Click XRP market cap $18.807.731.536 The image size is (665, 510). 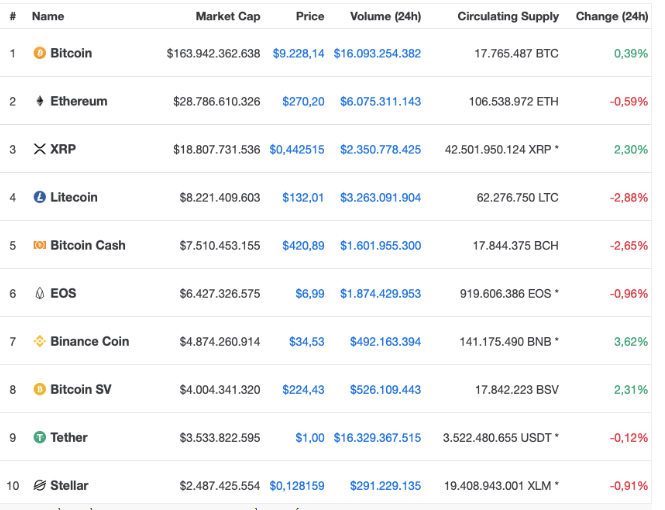click(x=217, y=149)
